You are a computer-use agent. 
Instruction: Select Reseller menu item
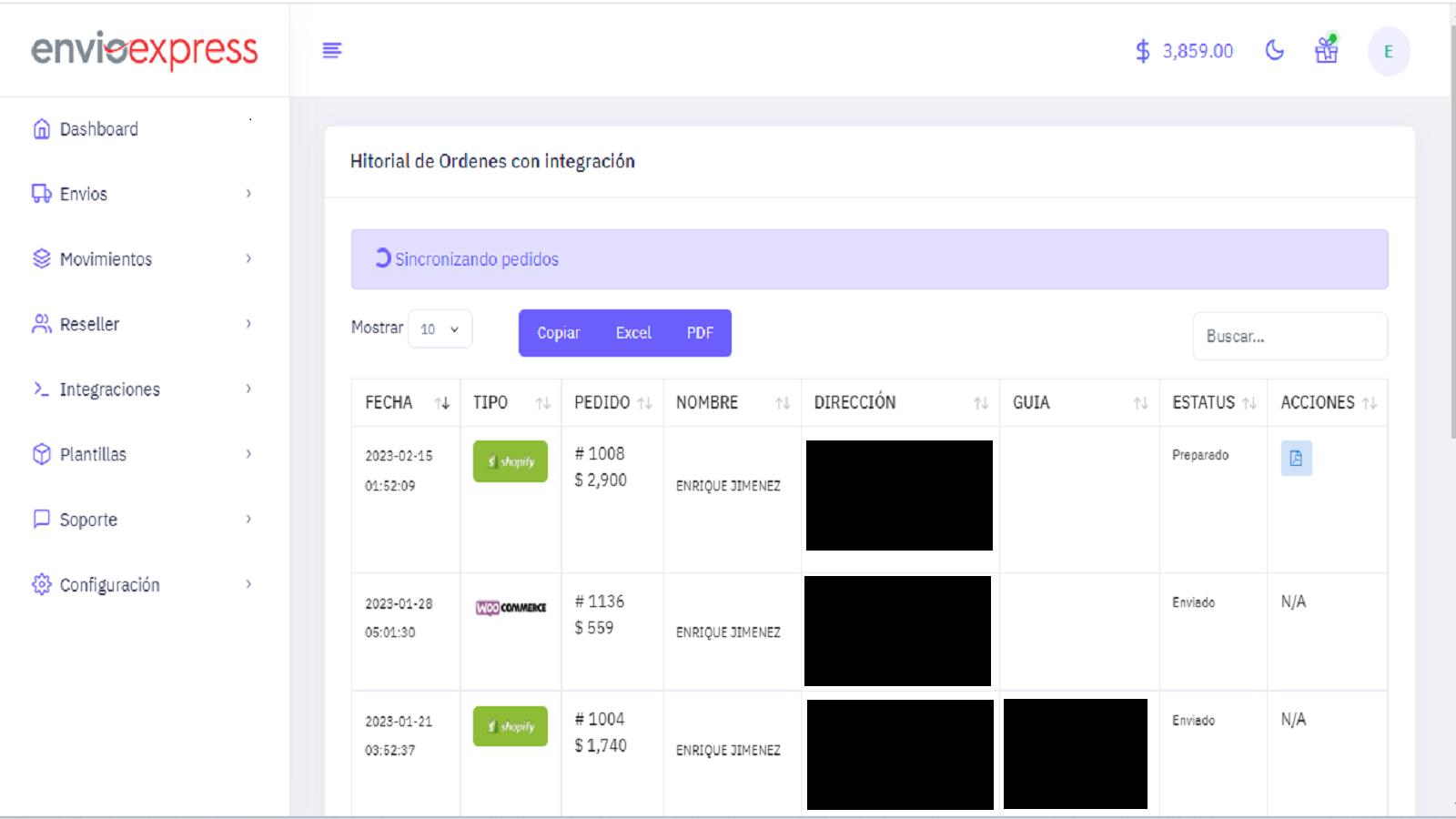click(x=90, y=324)
